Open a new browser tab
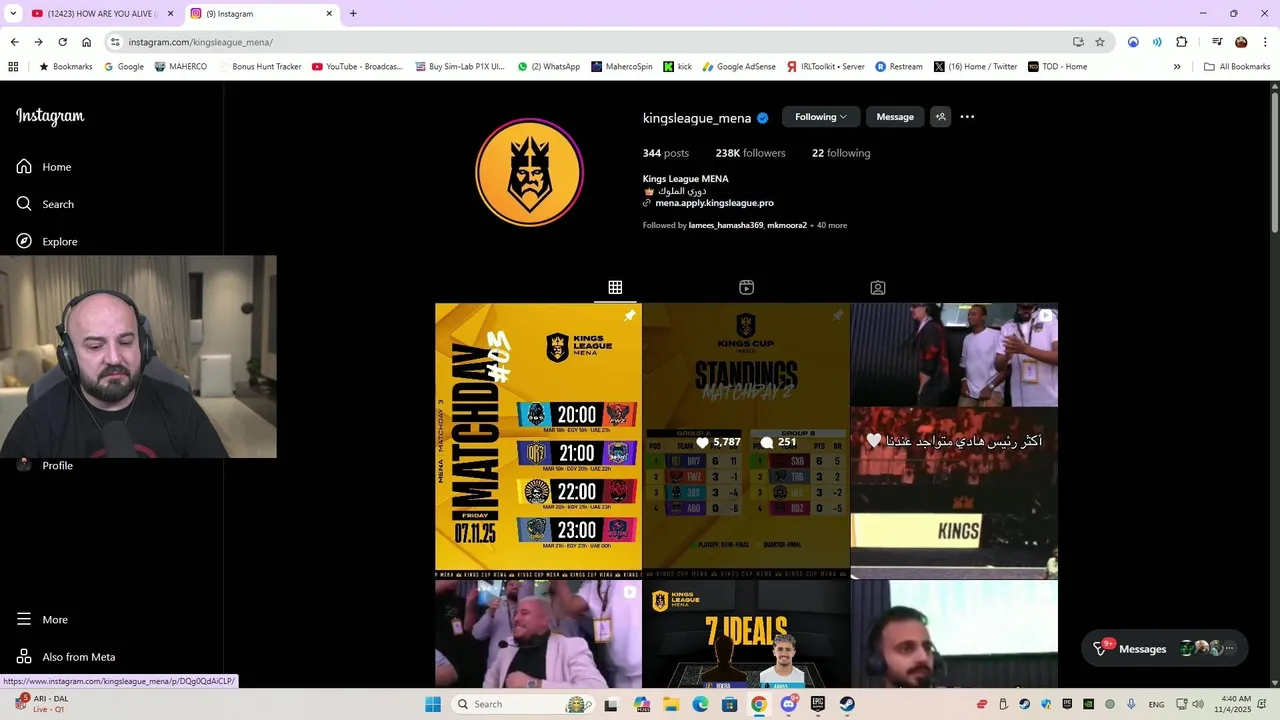The width and height of the screenshot is (1280, 720). [x=353, y=14]
